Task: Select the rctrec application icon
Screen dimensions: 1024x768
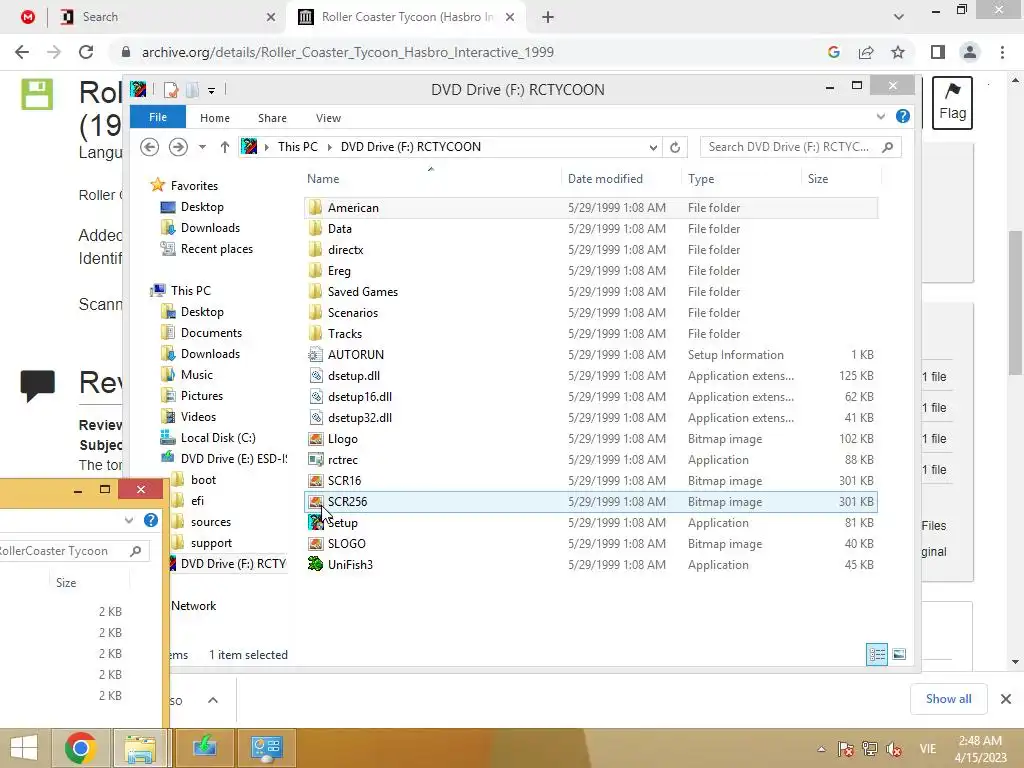Action: click(315, 460)
